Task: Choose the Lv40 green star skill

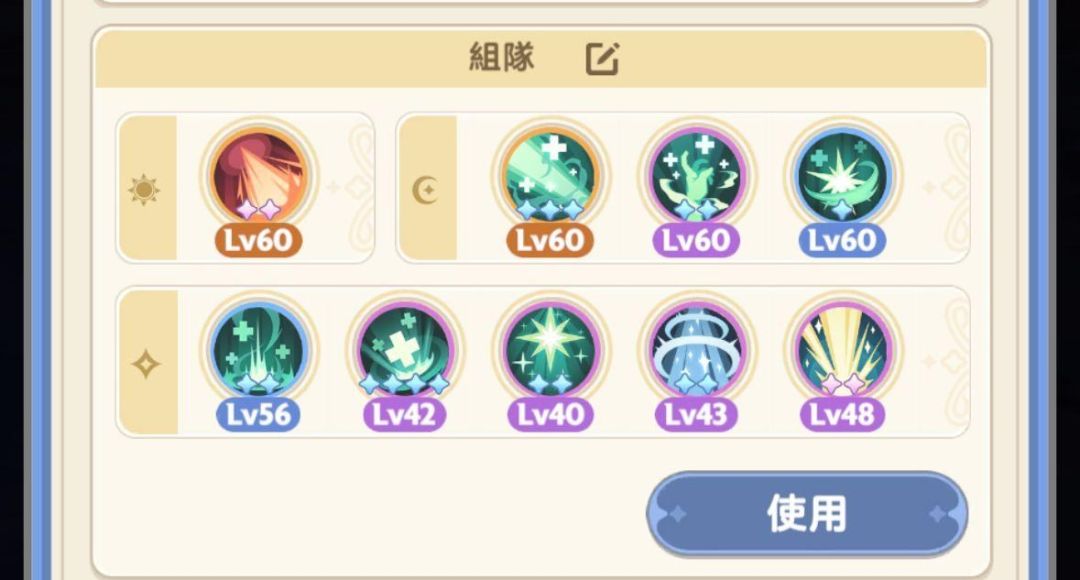Action: 550,350
